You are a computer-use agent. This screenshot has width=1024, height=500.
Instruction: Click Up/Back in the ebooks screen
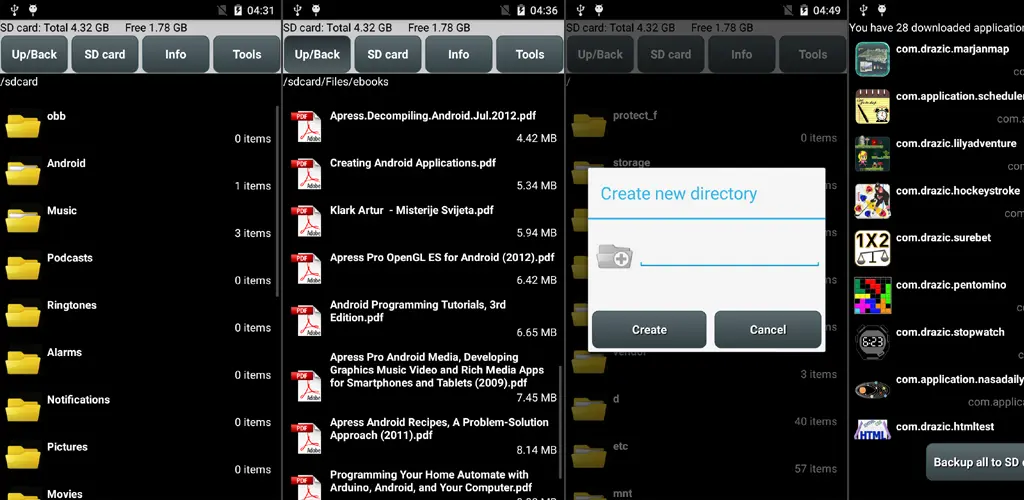(x=317, y=54)
